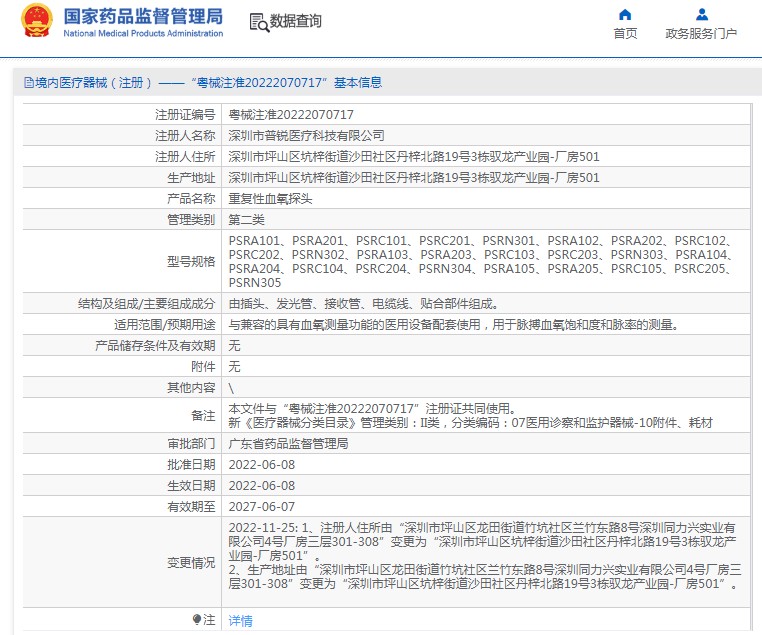Viewport: 762px width, 635px height.
Task: Select product name 重复性血氧探头
Action: click(270, 199)
